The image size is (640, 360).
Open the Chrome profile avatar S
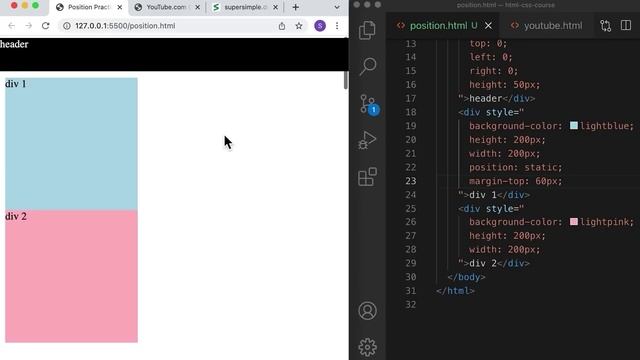[x=320, y=26]
